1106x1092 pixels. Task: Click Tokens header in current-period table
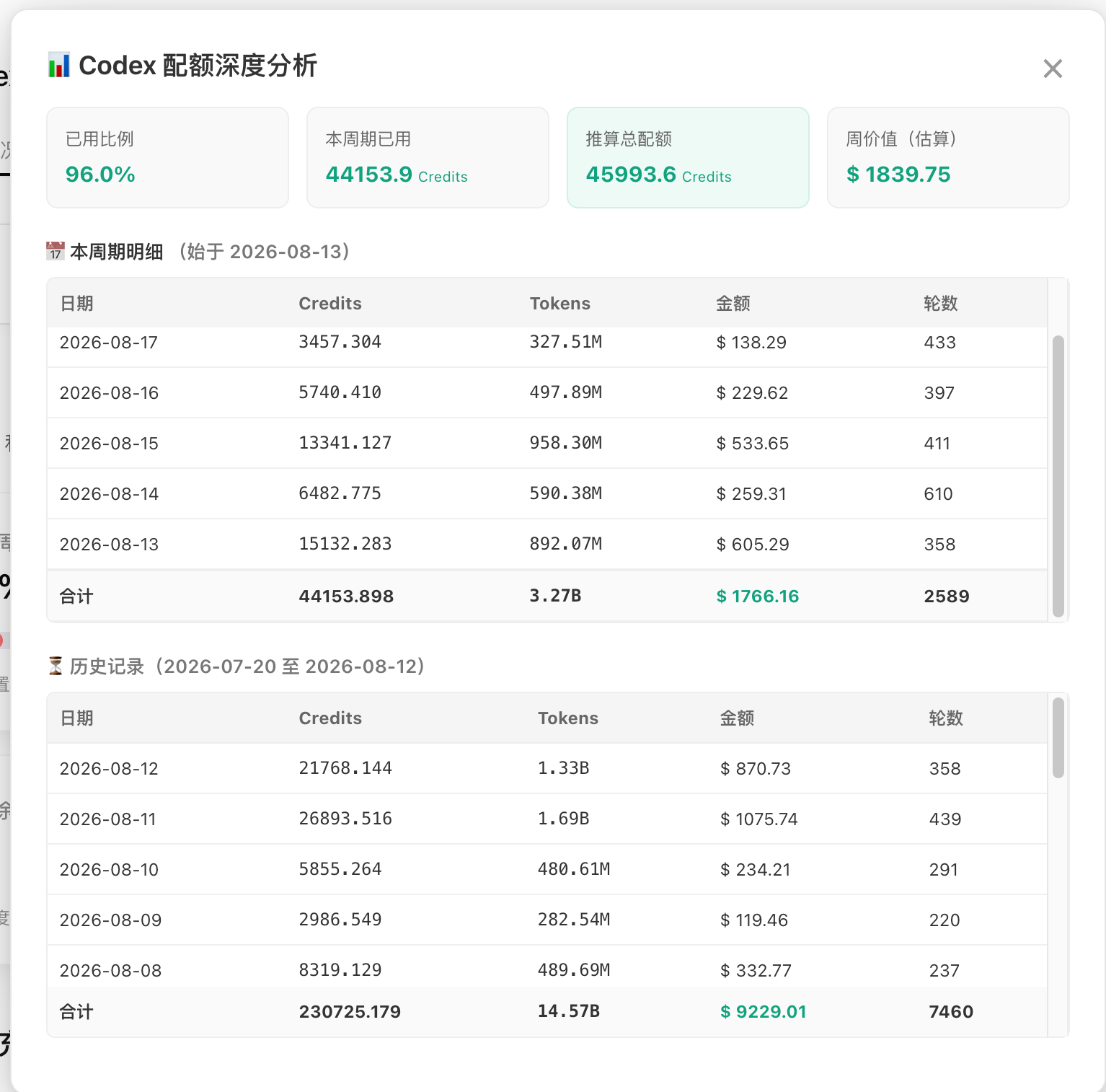560,303
